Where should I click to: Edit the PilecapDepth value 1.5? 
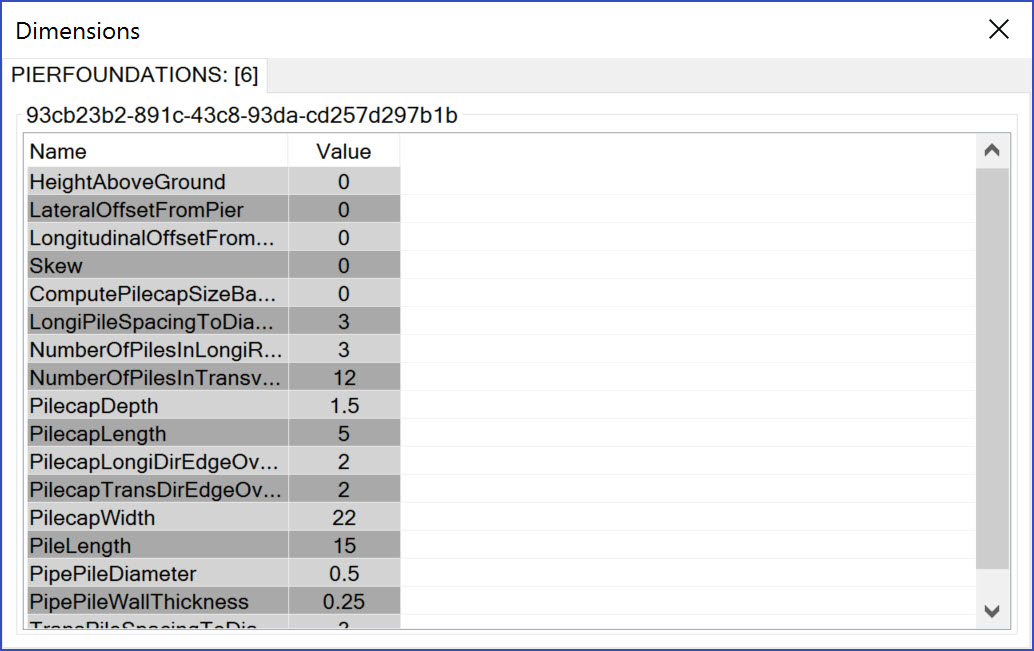tap(344, 406)
